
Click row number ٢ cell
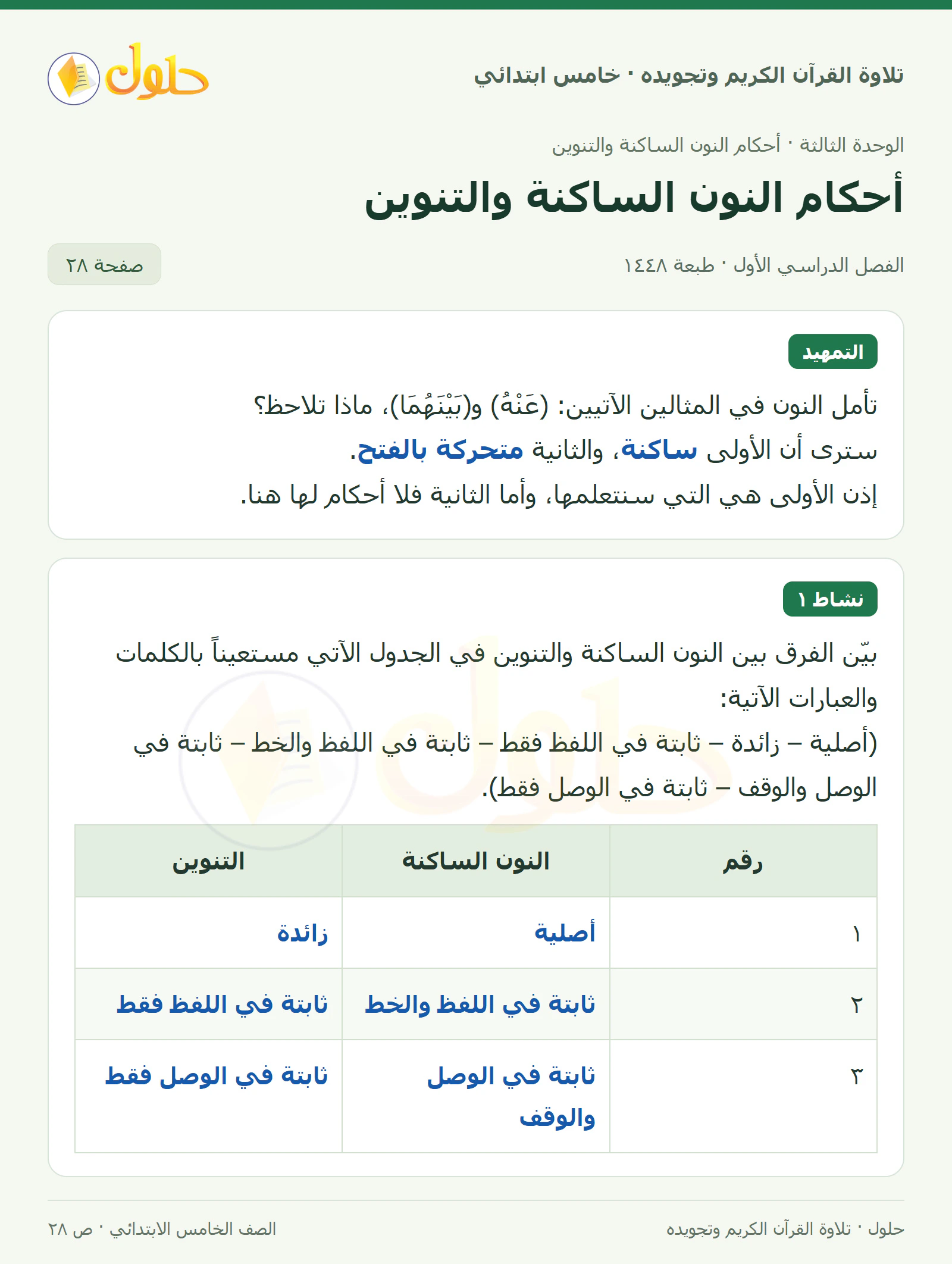(743, 1004)
